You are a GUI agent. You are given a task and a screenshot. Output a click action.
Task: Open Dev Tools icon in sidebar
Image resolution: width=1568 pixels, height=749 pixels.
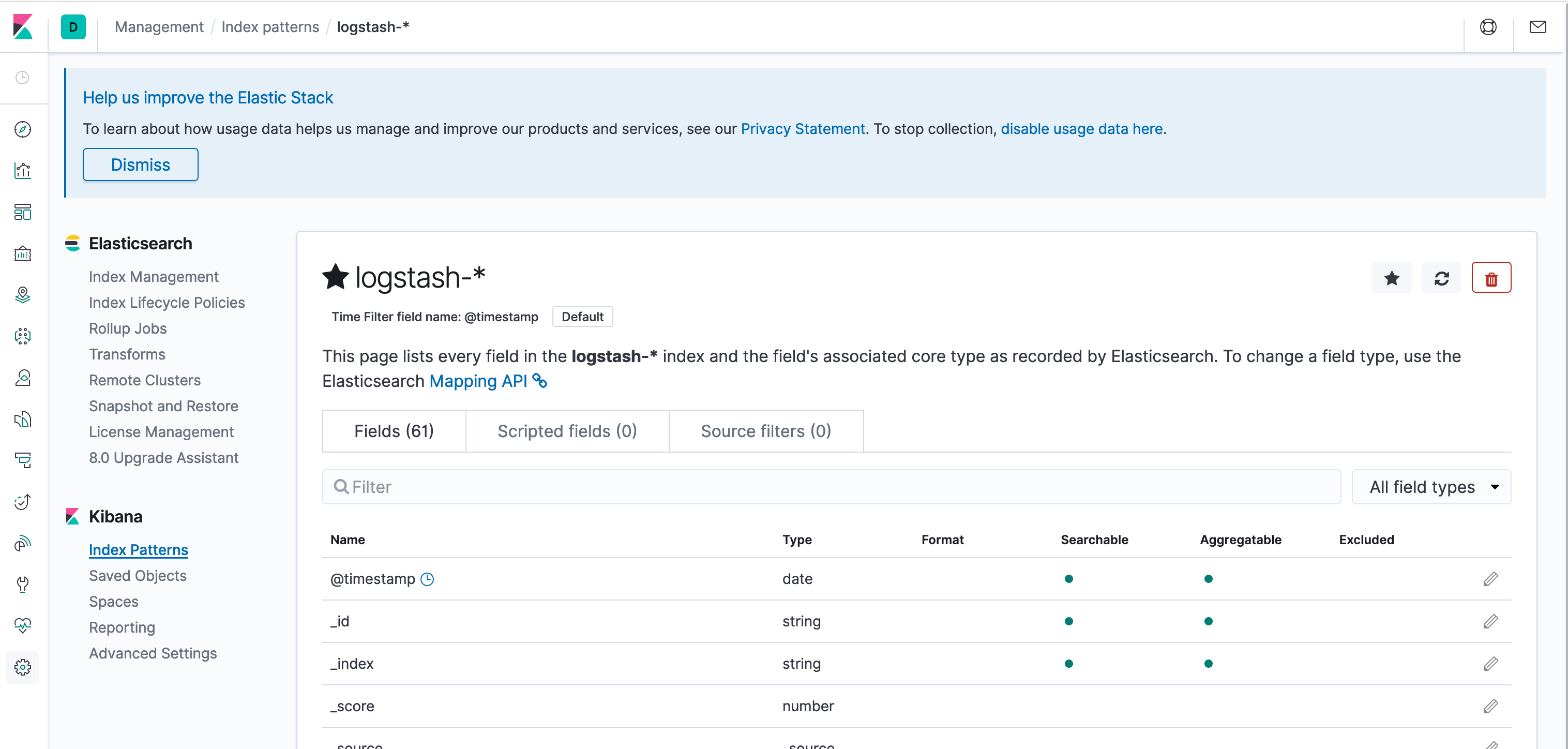(x=23, y=585)
